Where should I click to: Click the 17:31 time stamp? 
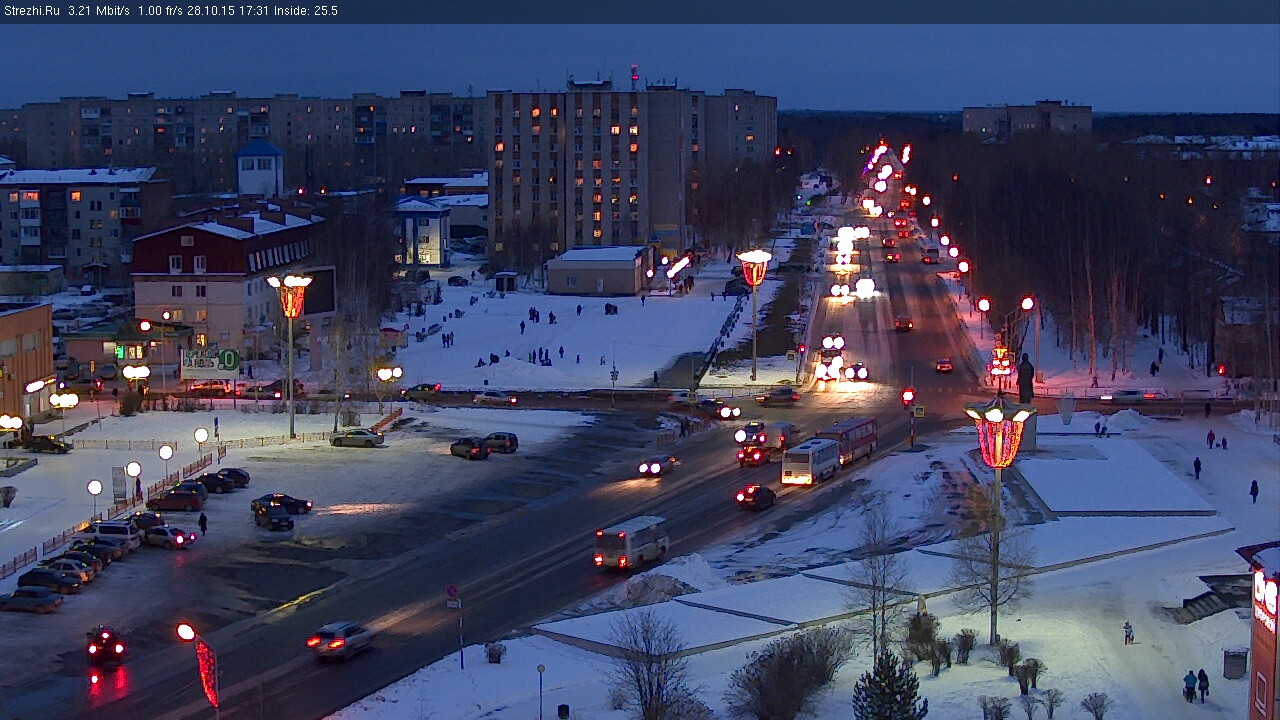coord(252,11)
